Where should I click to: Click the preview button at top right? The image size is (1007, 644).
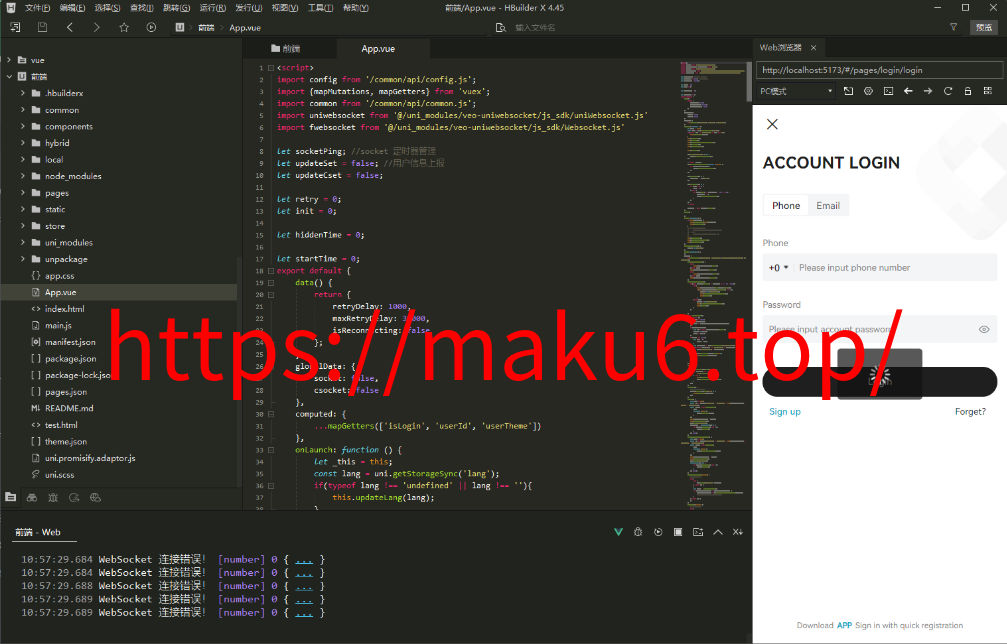pos(984,27)
